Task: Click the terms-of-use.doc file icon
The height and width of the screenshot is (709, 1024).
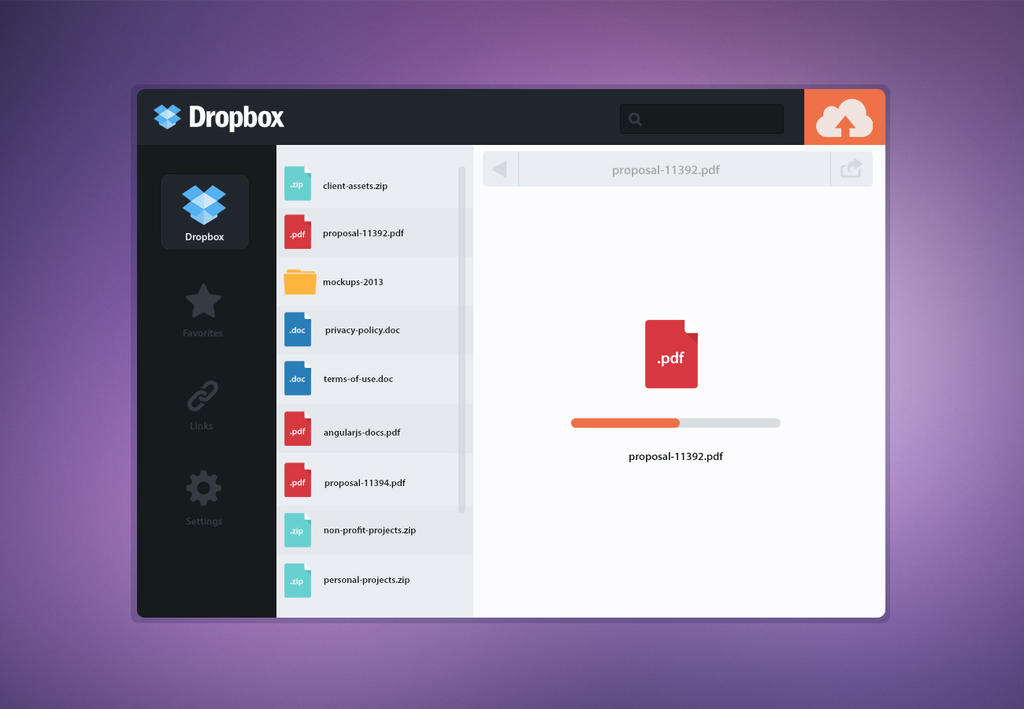Action: (298, 378)
